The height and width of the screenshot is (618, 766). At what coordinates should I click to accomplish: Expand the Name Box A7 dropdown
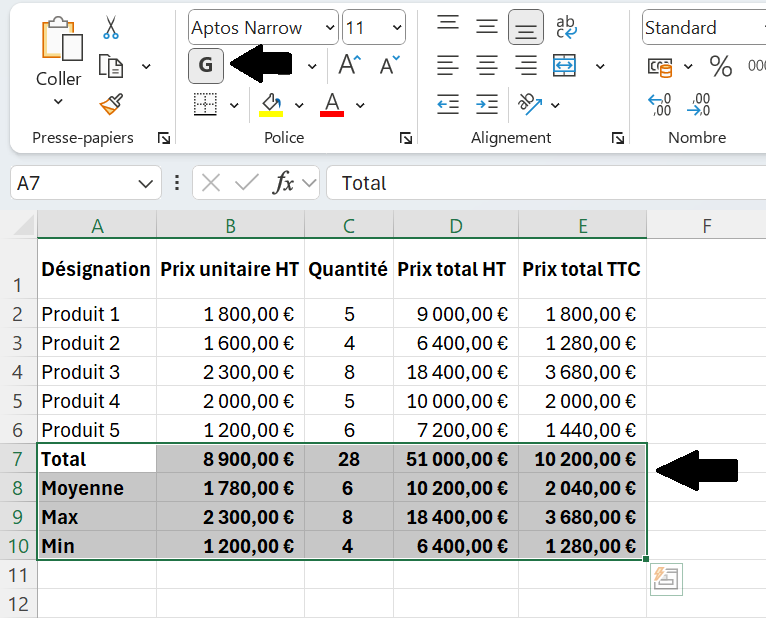click(x=145, y=184)
